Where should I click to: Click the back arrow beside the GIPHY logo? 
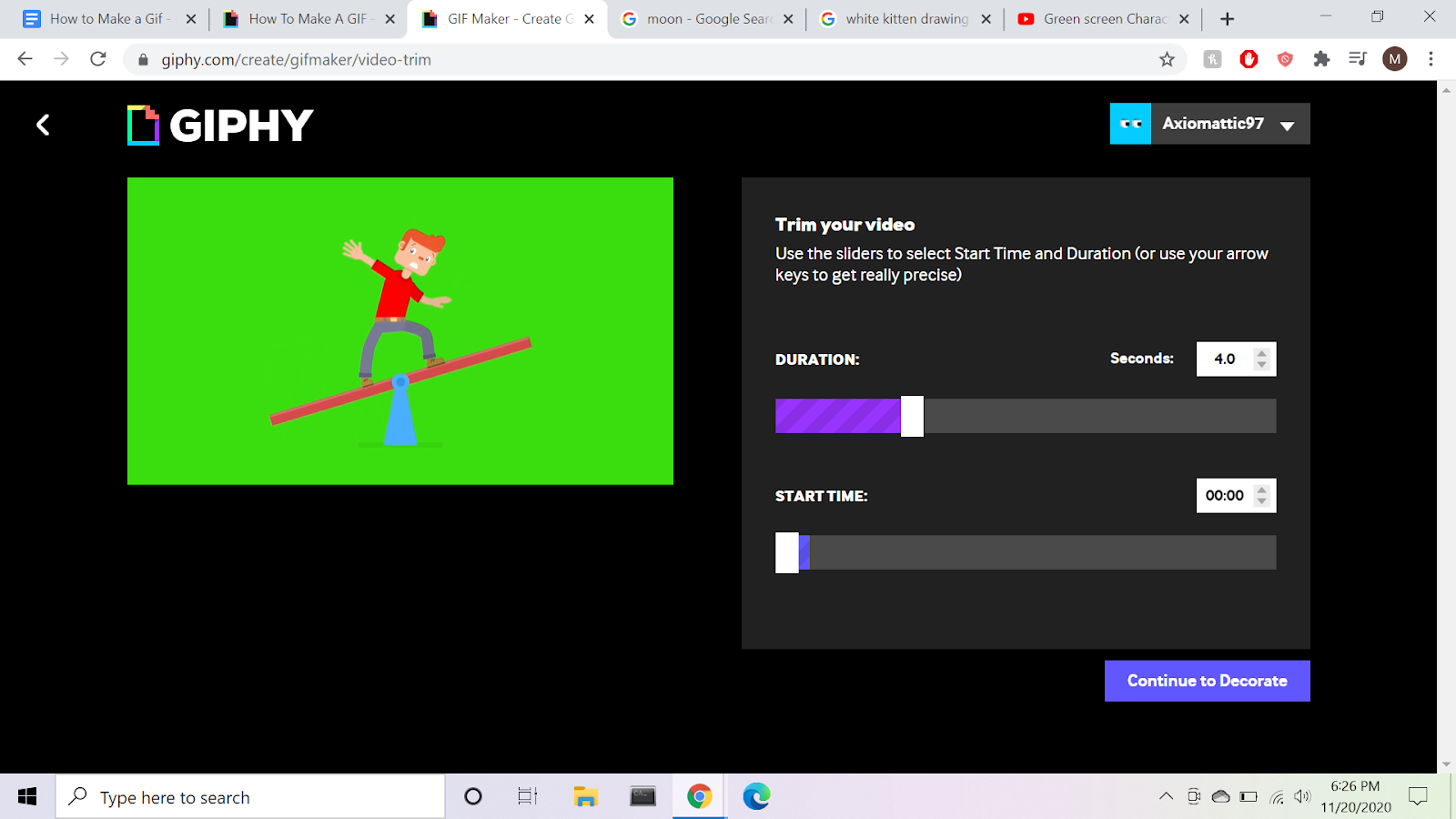point(42,125)
